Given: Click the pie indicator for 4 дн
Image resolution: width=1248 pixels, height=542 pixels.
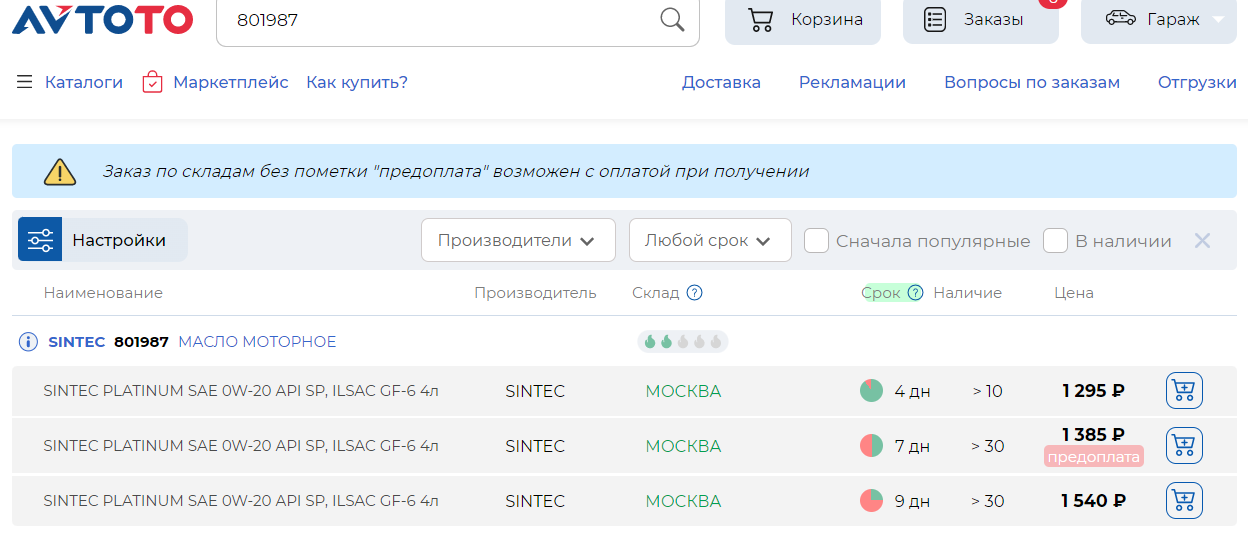Looking at the screenshot, I should tap(871, 391).
